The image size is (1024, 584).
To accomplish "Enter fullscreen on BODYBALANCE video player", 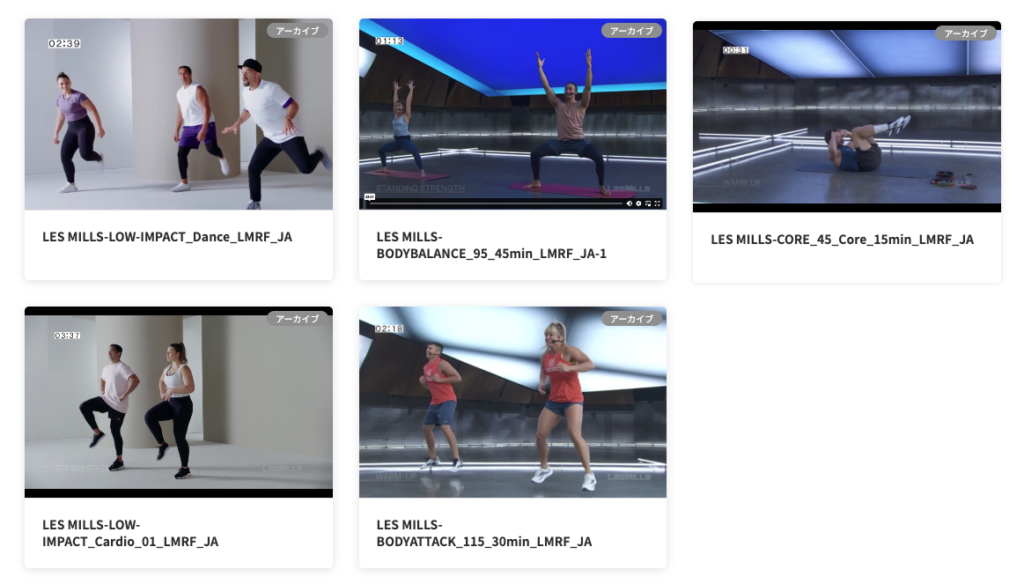I will tap(657, 203).
